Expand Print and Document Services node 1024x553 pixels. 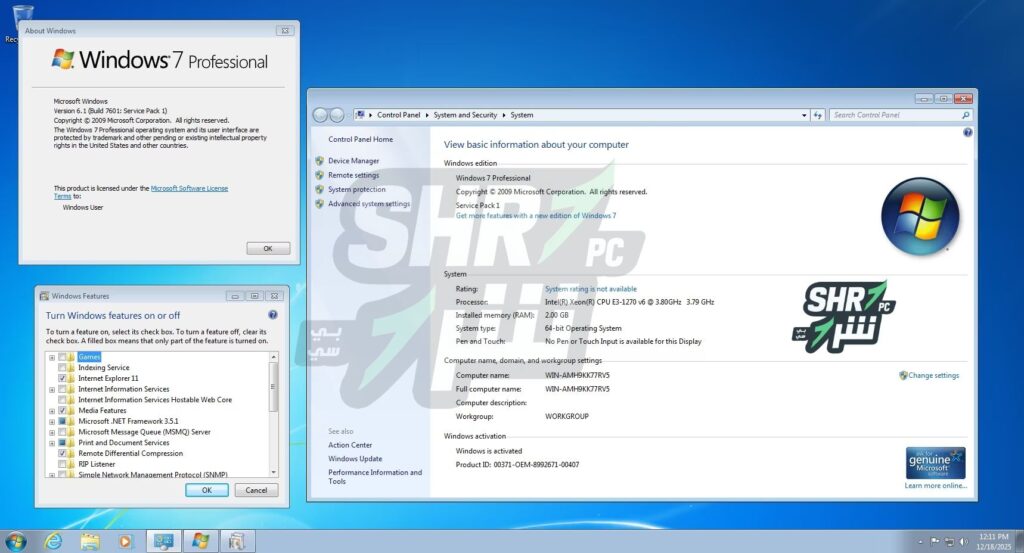(x=52, y=443)
